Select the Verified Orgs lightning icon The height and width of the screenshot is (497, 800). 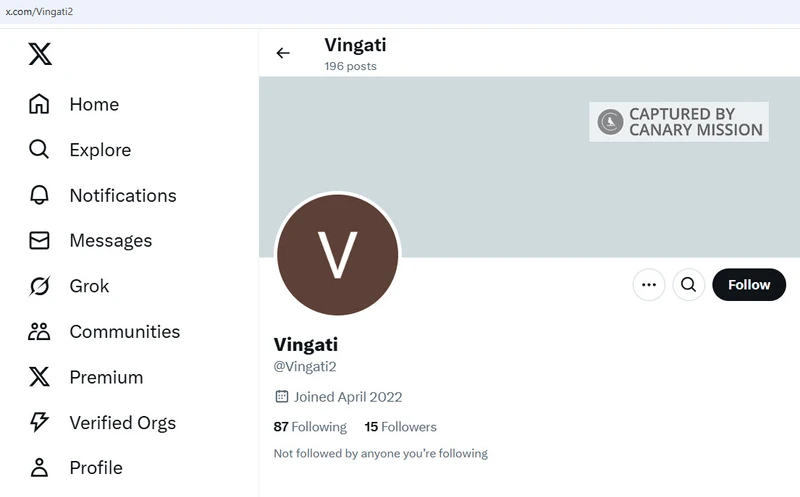click(39, 422)
